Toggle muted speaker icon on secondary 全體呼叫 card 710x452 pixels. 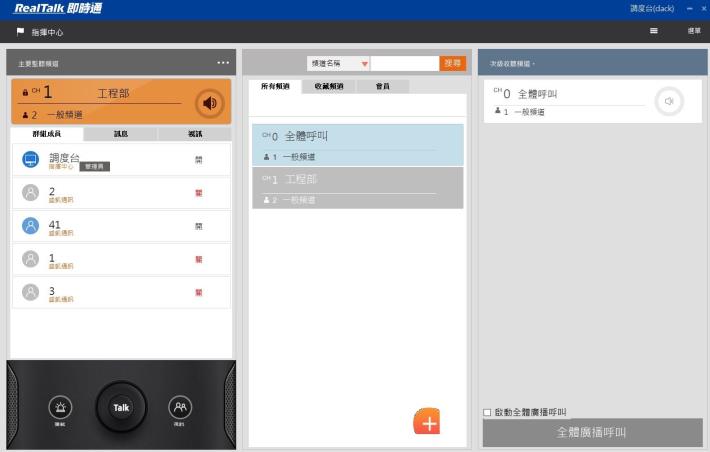tap(669, 101)
